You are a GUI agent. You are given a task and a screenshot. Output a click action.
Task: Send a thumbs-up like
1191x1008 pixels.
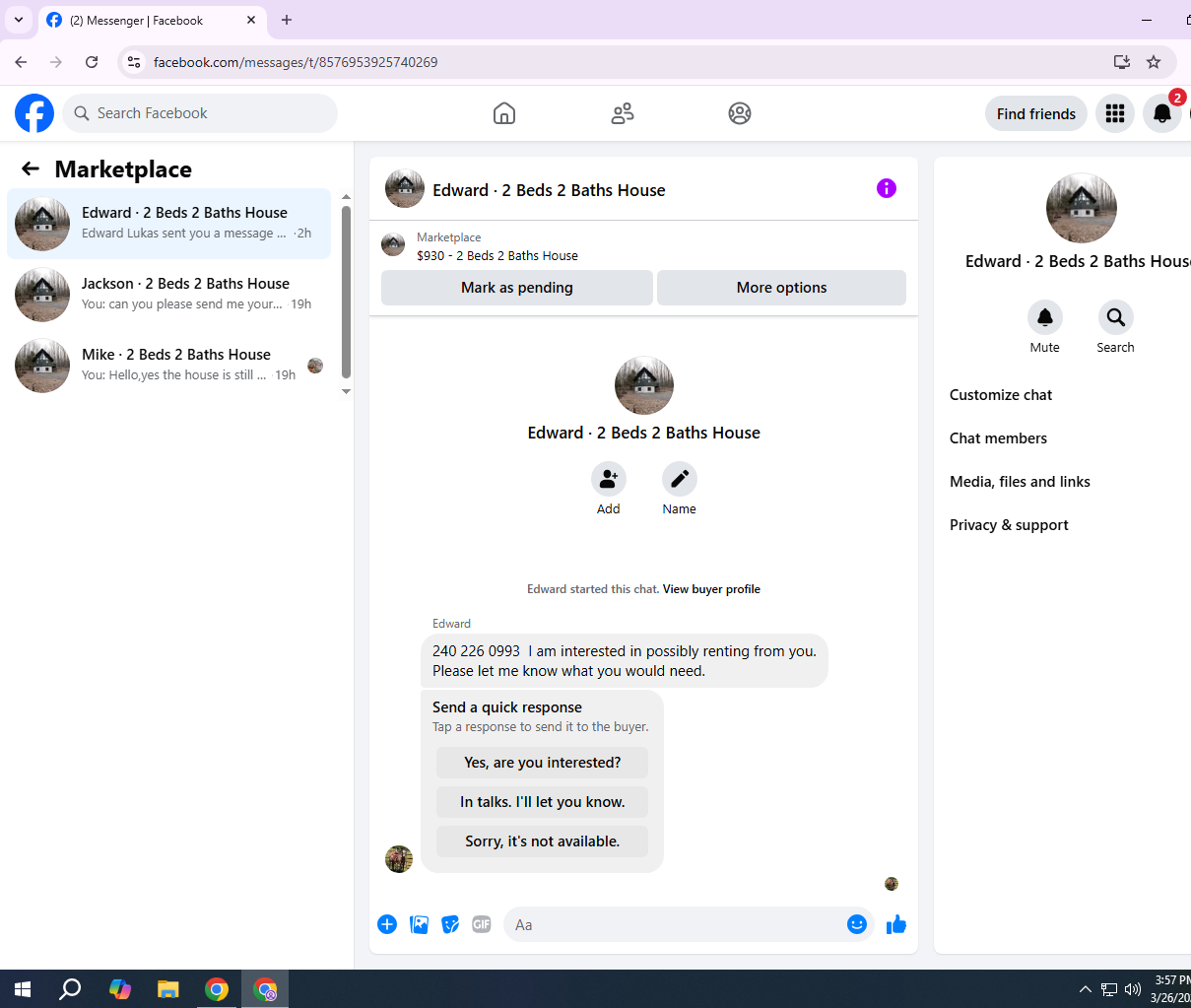[896, 924]
